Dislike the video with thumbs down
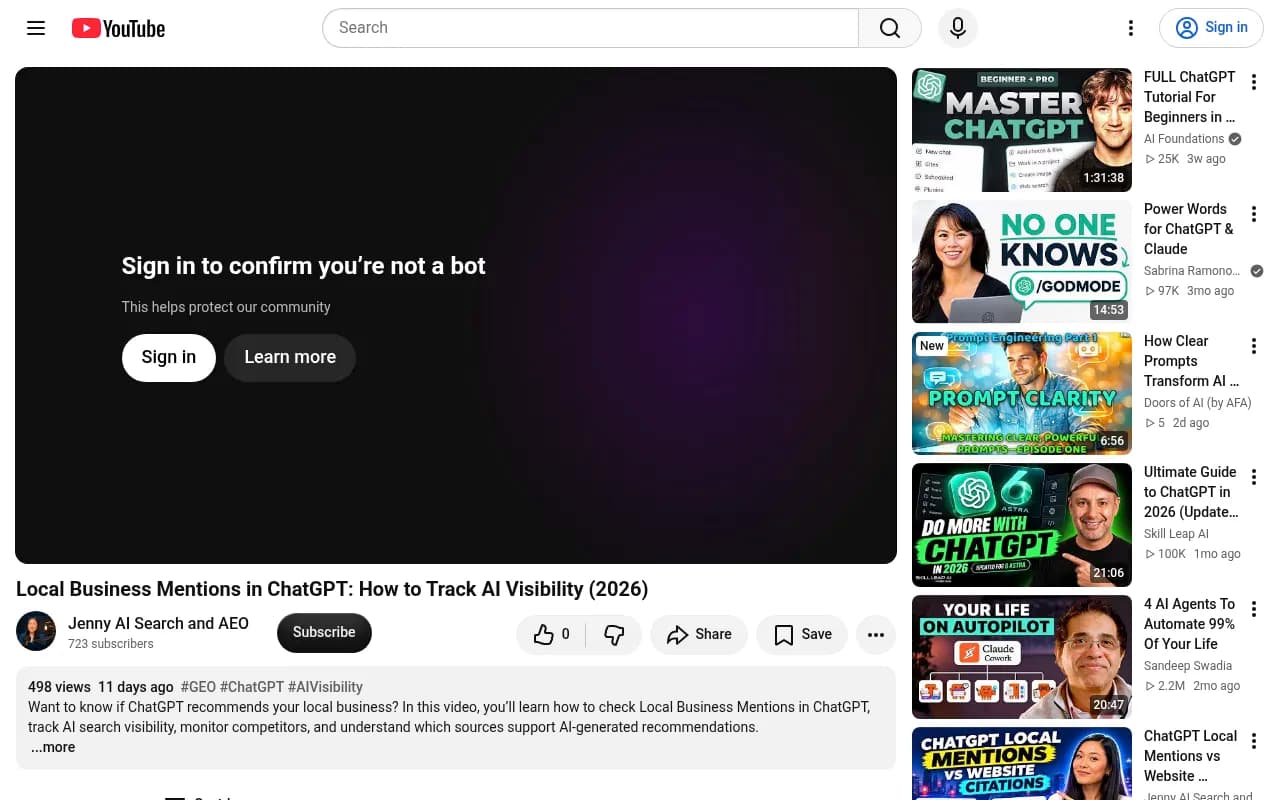The image size is (1280, 800). tap(614, 634)
